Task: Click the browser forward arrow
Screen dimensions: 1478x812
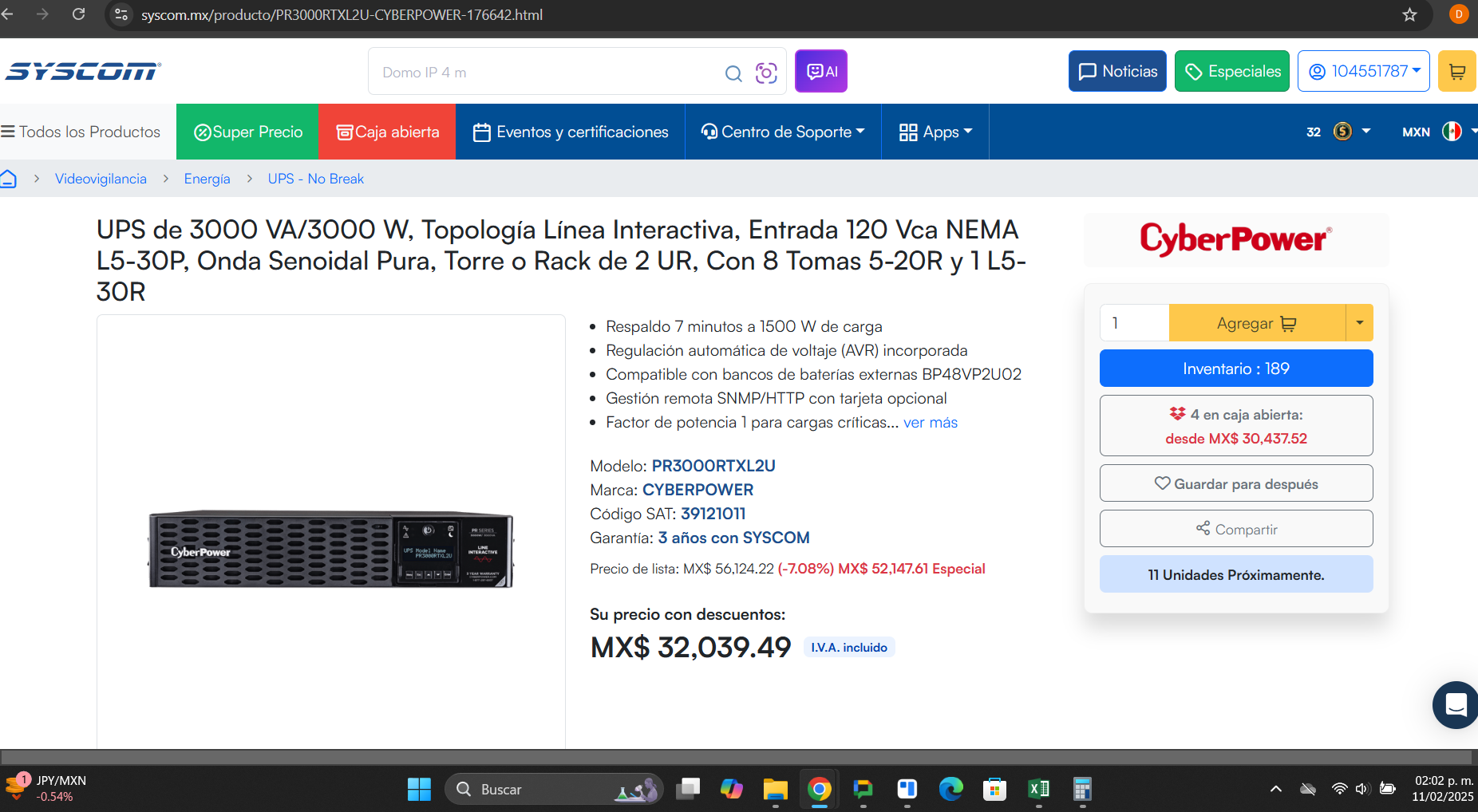Action: click(x=43, y=14)
